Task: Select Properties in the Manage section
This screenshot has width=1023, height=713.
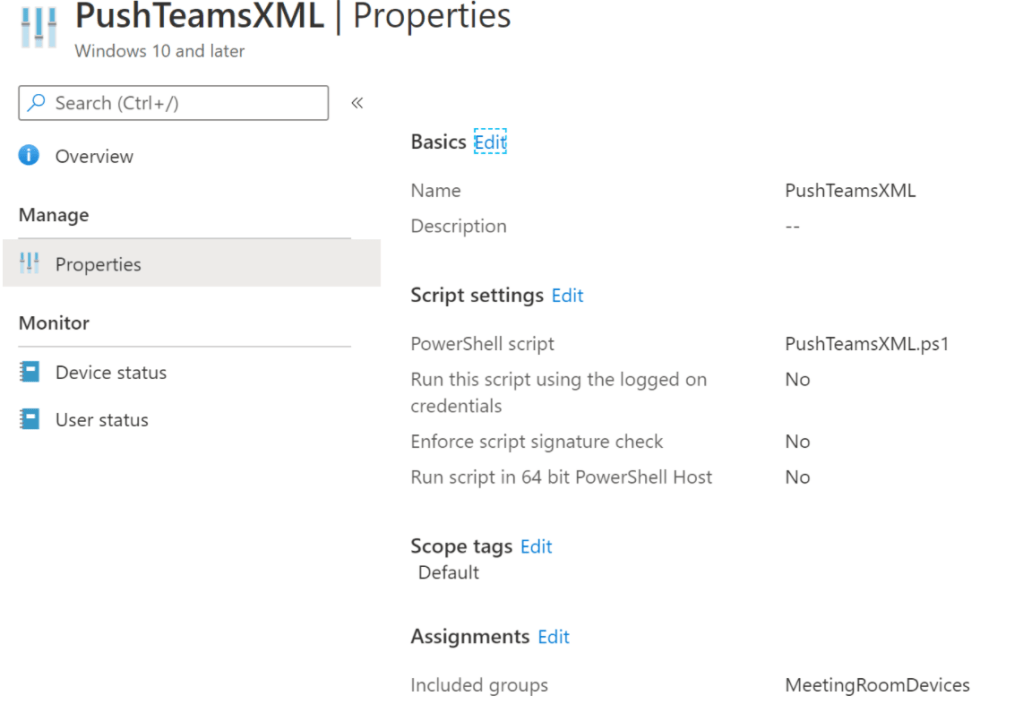Action: 98,264
